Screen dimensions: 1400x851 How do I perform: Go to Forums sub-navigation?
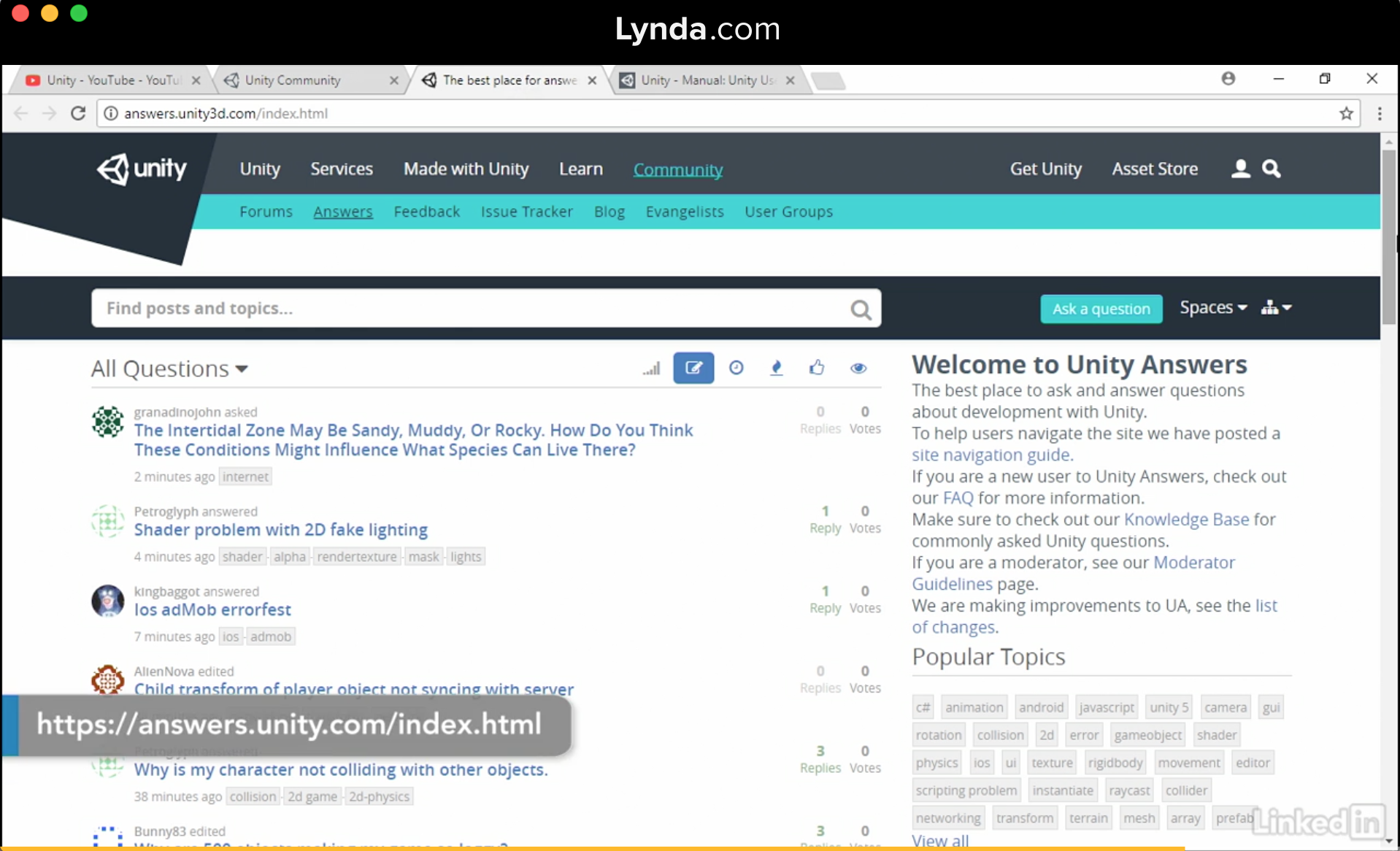(x=266, y=212)
